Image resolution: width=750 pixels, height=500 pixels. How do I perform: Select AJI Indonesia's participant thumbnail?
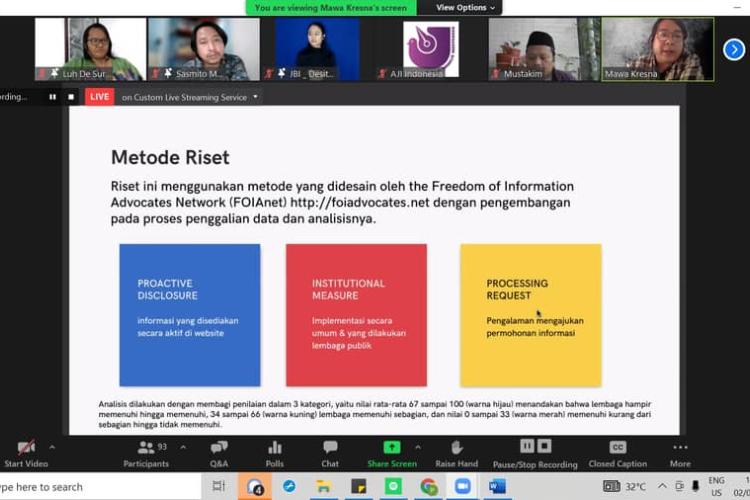tap(430, 49)
